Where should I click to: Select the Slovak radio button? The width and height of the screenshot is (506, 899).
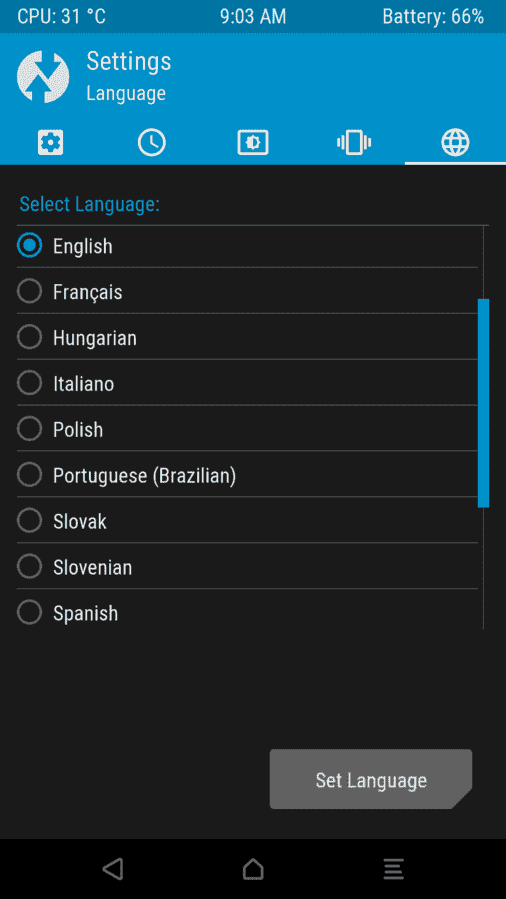[x=29, y=521]
